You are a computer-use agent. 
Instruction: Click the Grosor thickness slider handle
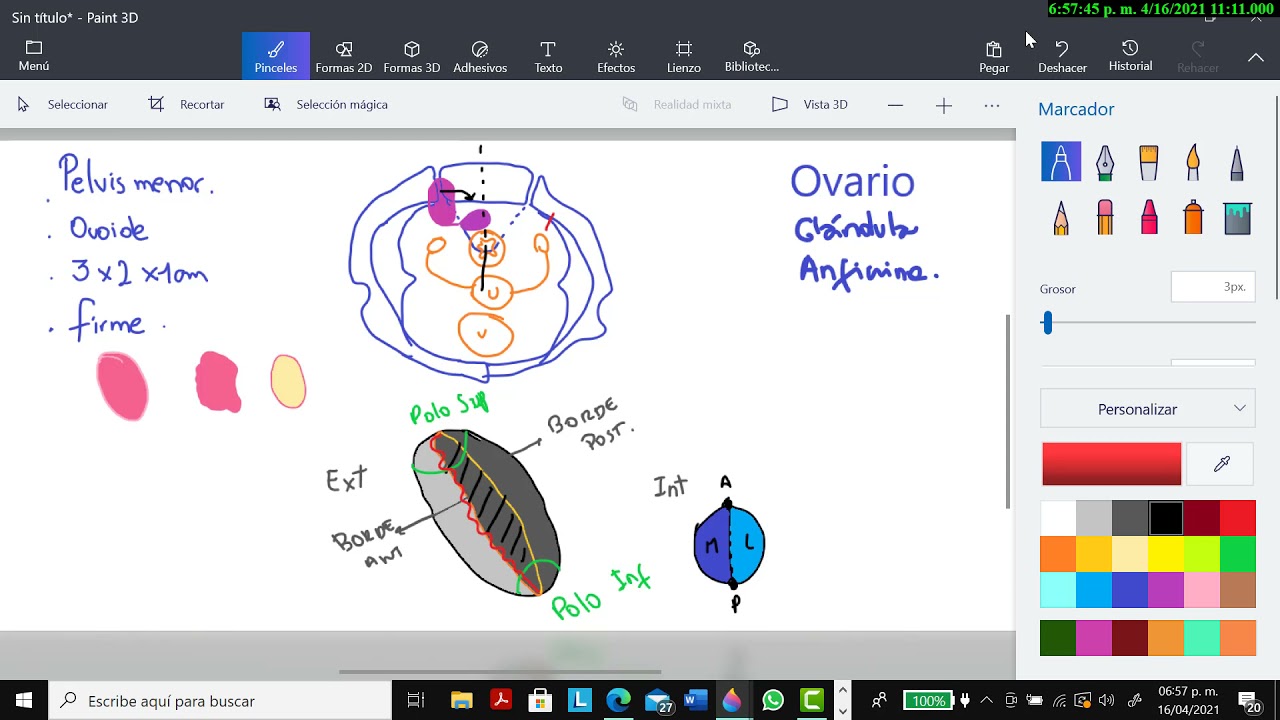pos(1047,323)
